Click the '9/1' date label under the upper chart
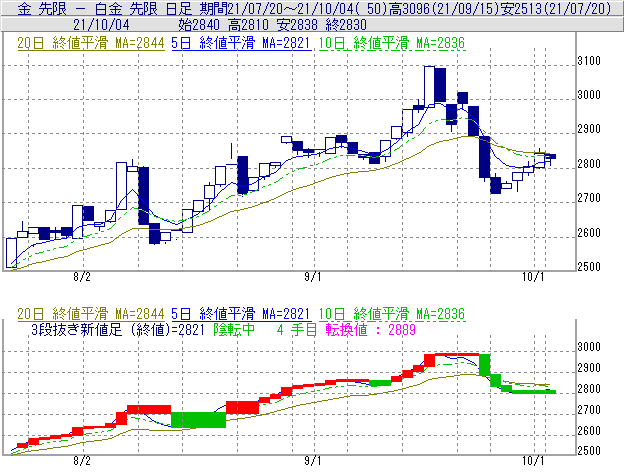The height and width of the screenshot is (475, 624). coord(313,276)
